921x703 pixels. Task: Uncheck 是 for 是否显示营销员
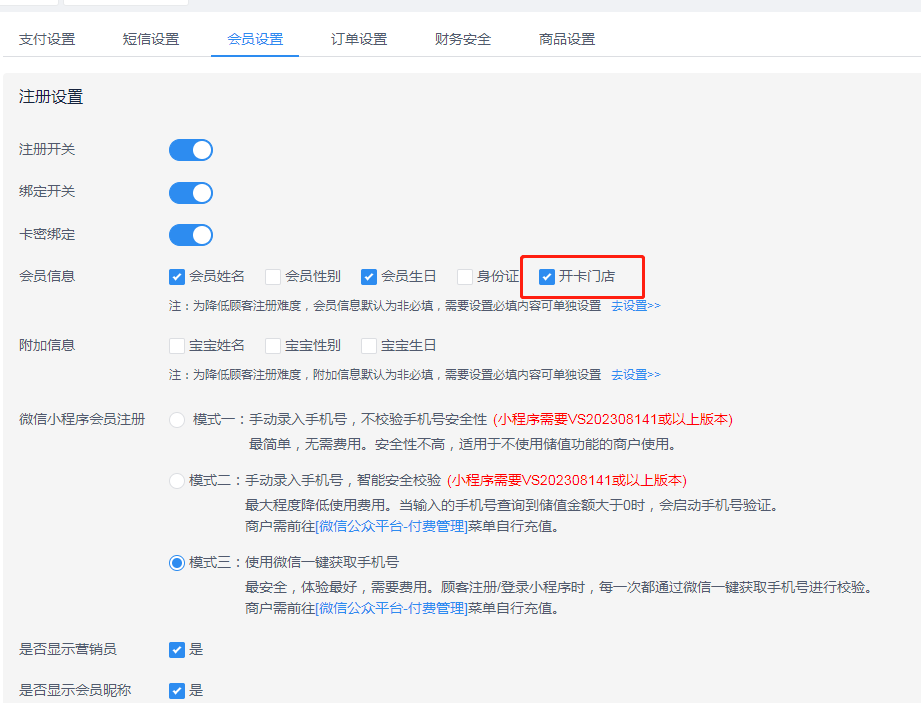click(x=177, y=650)
